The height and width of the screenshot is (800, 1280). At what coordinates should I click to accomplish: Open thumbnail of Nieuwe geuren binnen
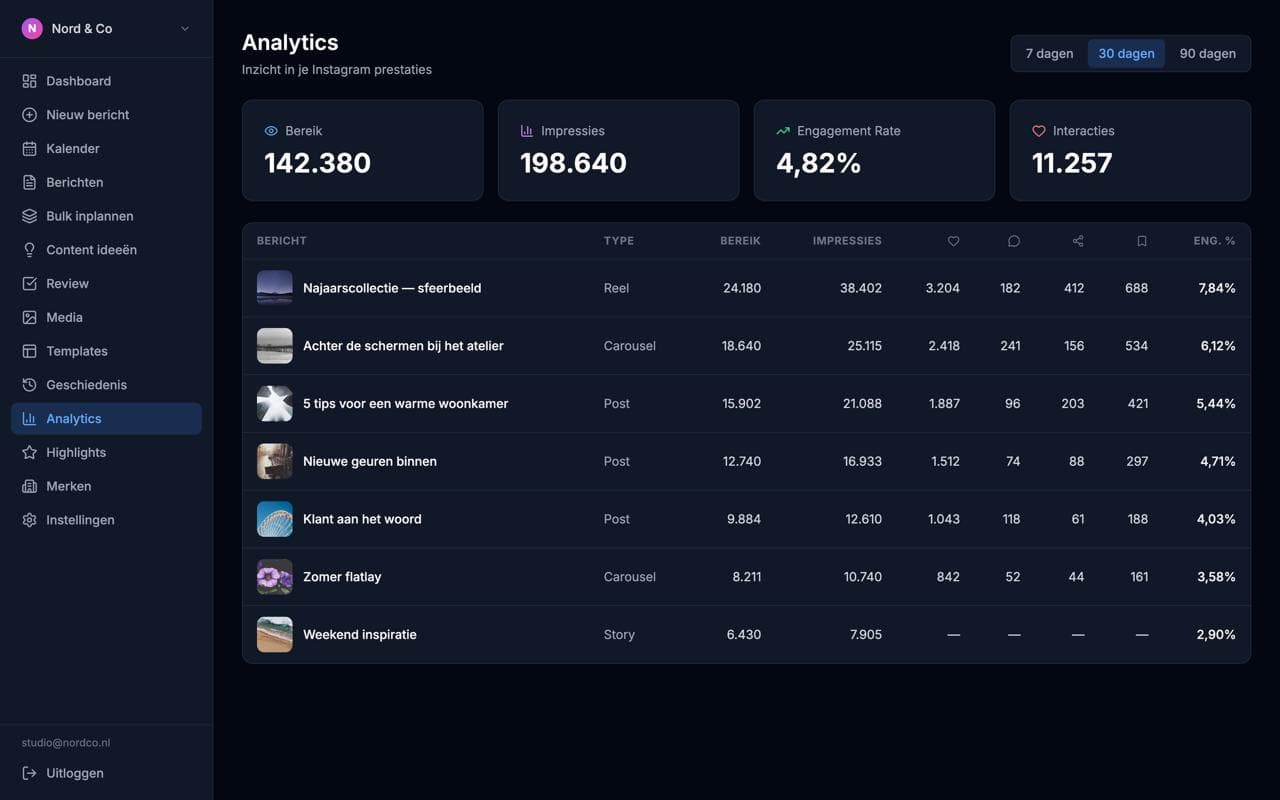pos(275,461)
